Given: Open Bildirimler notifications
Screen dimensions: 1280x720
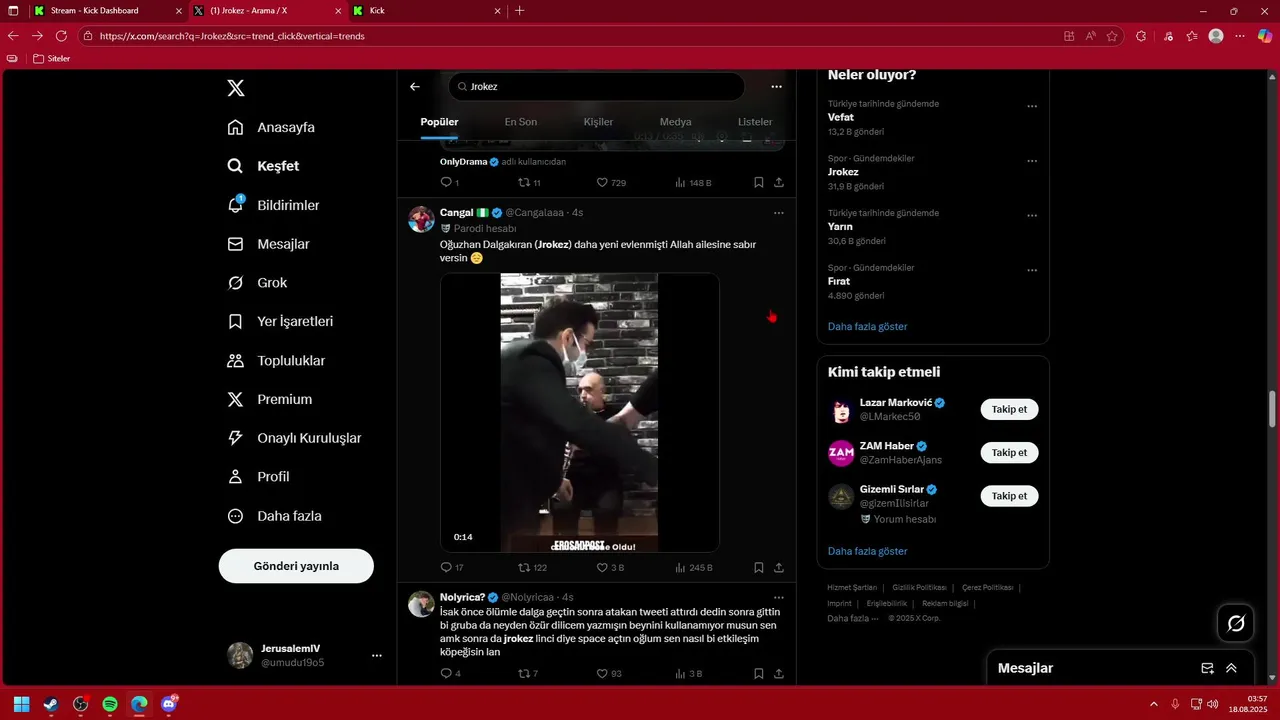Looking at the screenshot, I should [274, 205].
